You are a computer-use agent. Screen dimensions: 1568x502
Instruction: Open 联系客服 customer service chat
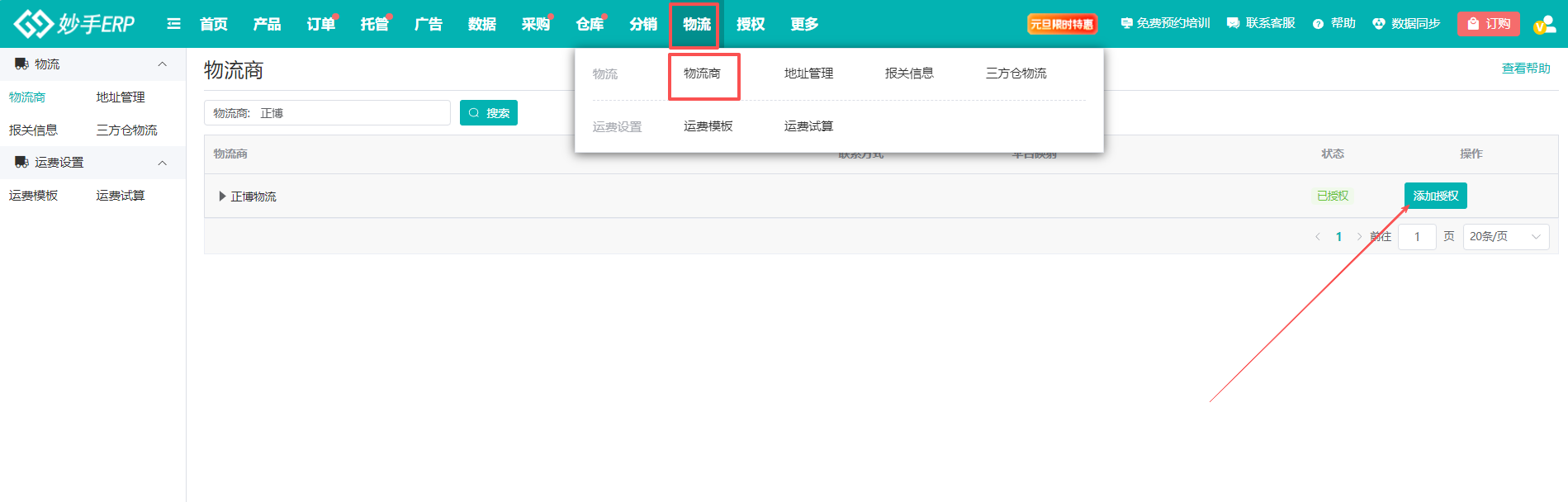(x=1233, y=24)
